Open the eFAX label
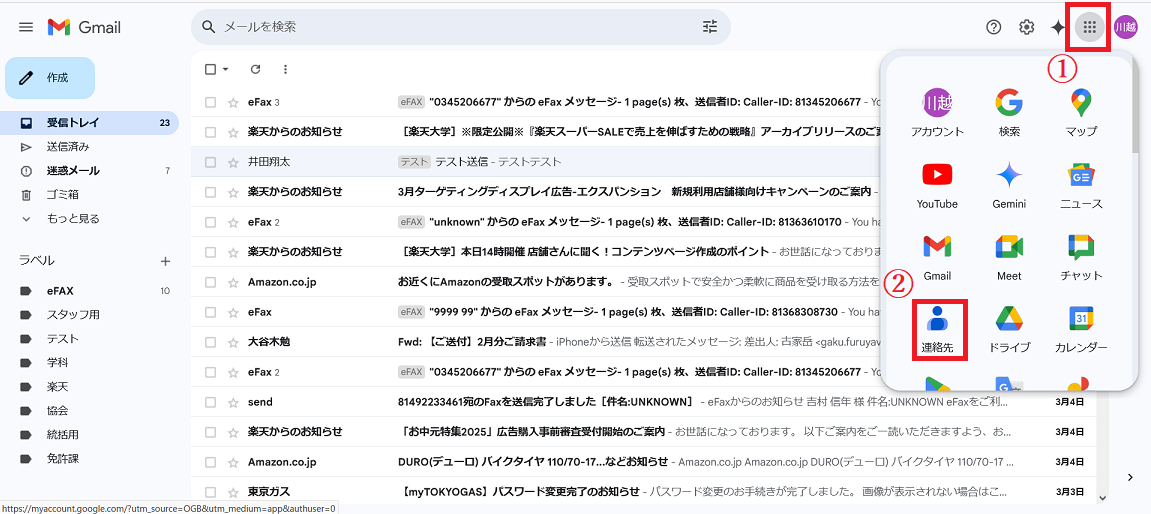The height and width of the screenshot is (514, 1151). coord(60,291)
